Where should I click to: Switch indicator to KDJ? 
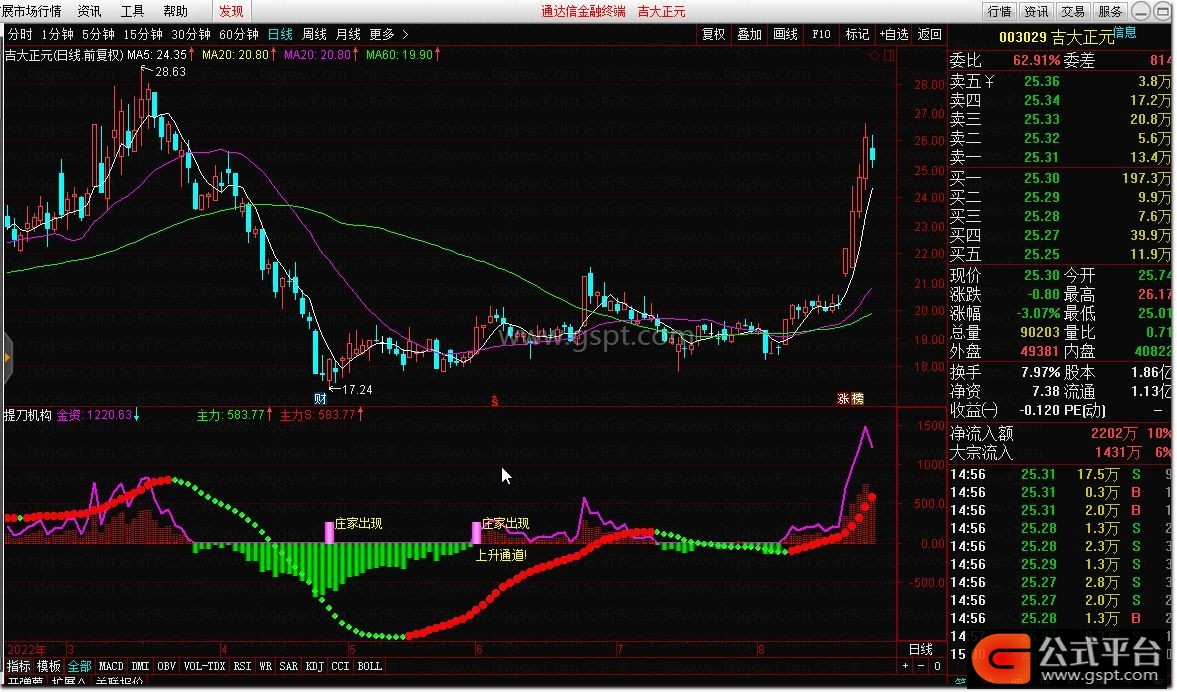tap(315, 666)
